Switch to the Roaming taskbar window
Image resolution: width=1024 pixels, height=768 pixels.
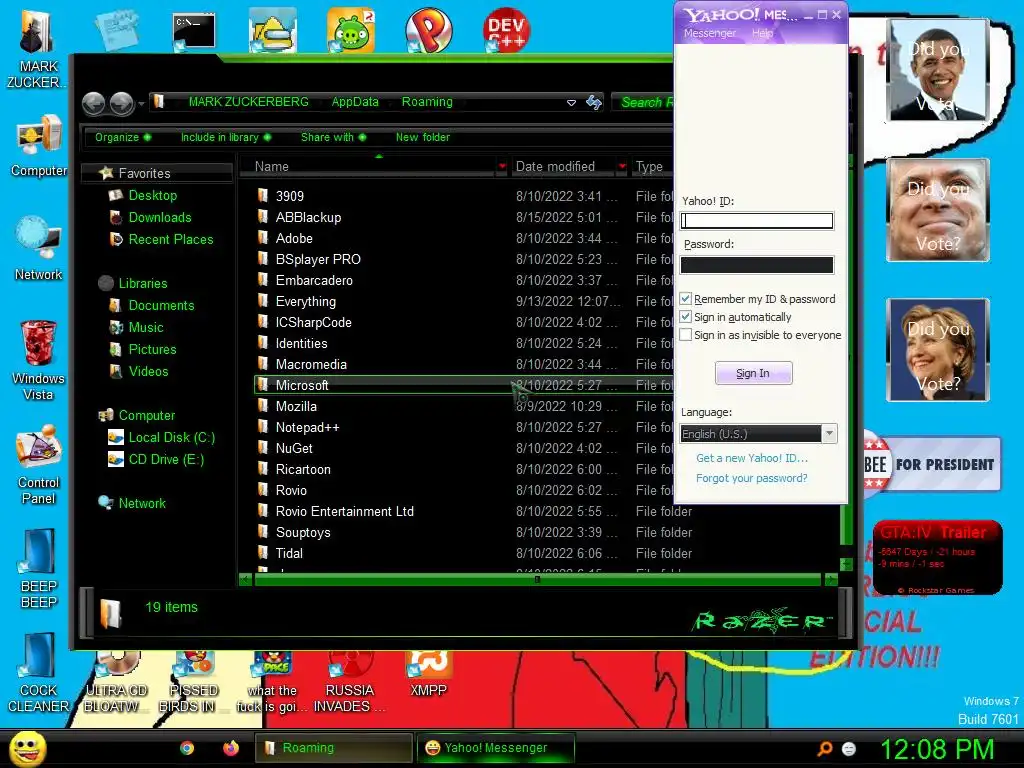pyautogui.click(x=334, y=748)
